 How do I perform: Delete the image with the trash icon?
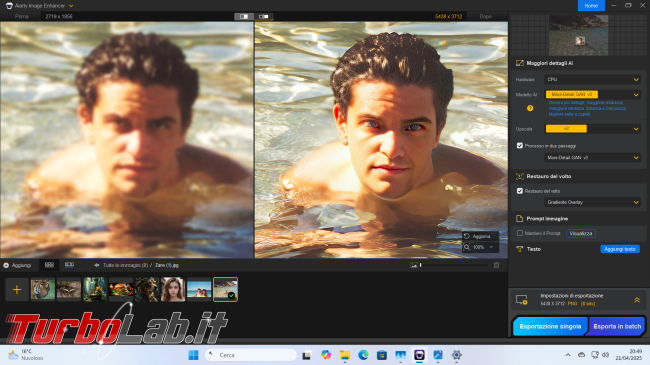pyautogui.click(x=496, y=265)
